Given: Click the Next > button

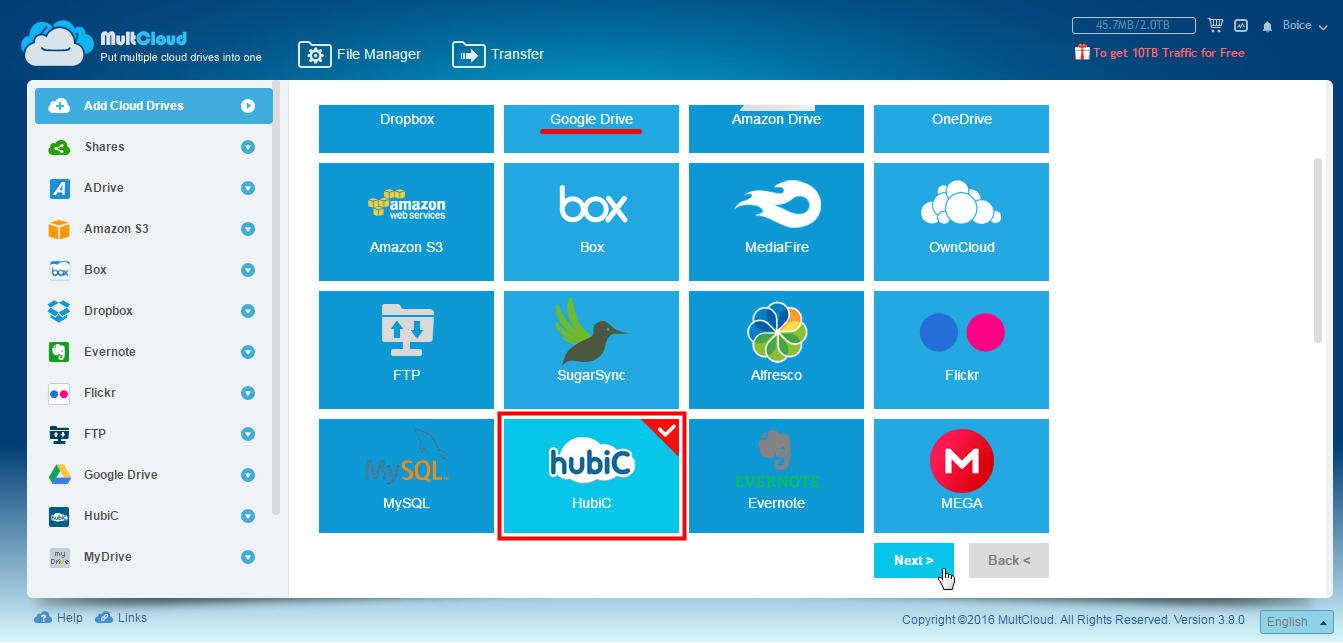Looking at the screenshot, I should pyautogui.click(x=914, y=560).
